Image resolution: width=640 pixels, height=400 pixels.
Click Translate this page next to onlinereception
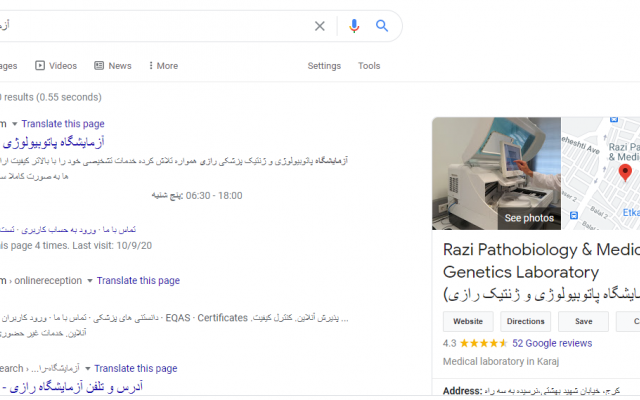[x=138, y=281]
